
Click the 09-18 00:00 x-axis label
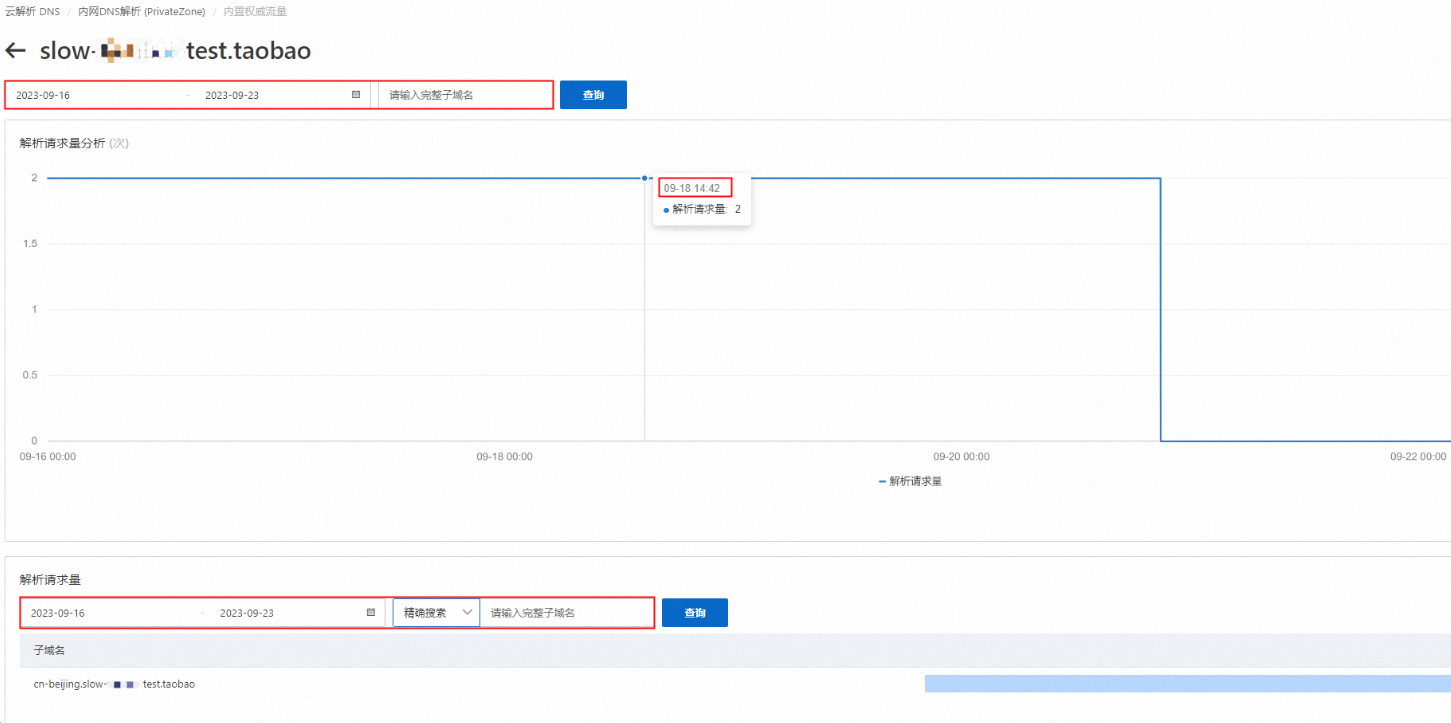coord(505,456)
